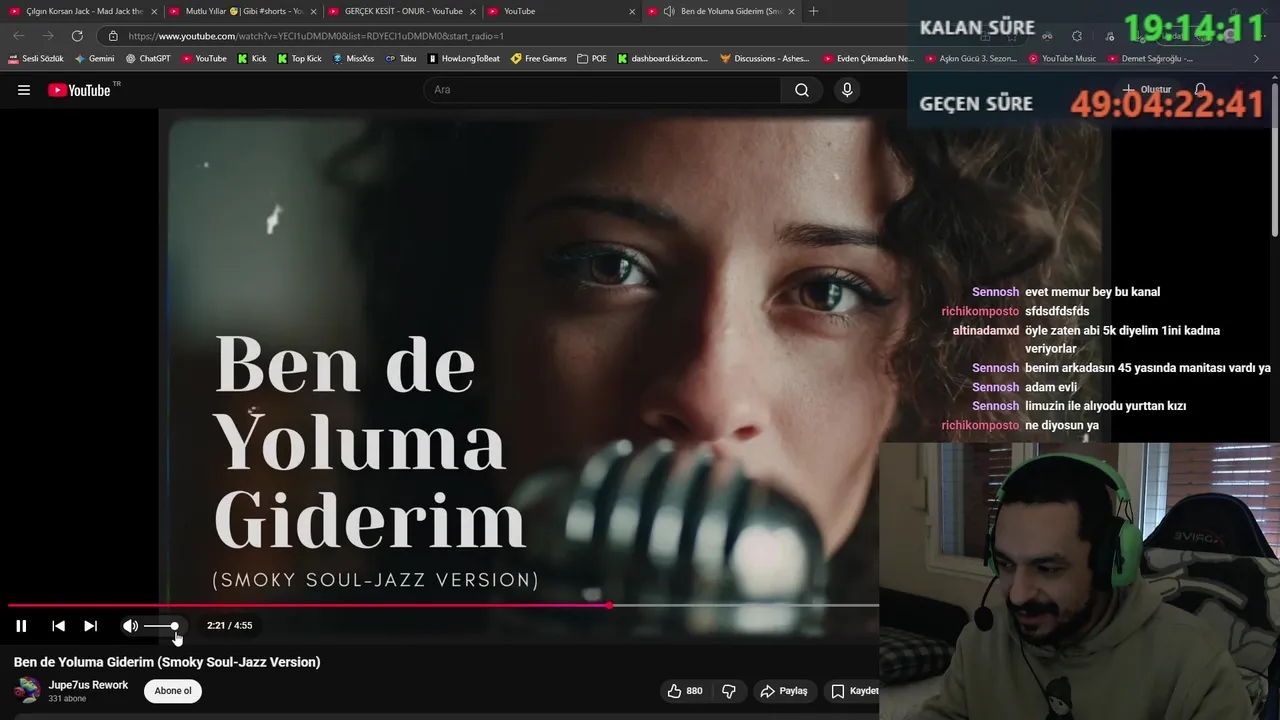Open the dashboard.kick.com bookmark

pyautogui.click(x=663, y=59)
